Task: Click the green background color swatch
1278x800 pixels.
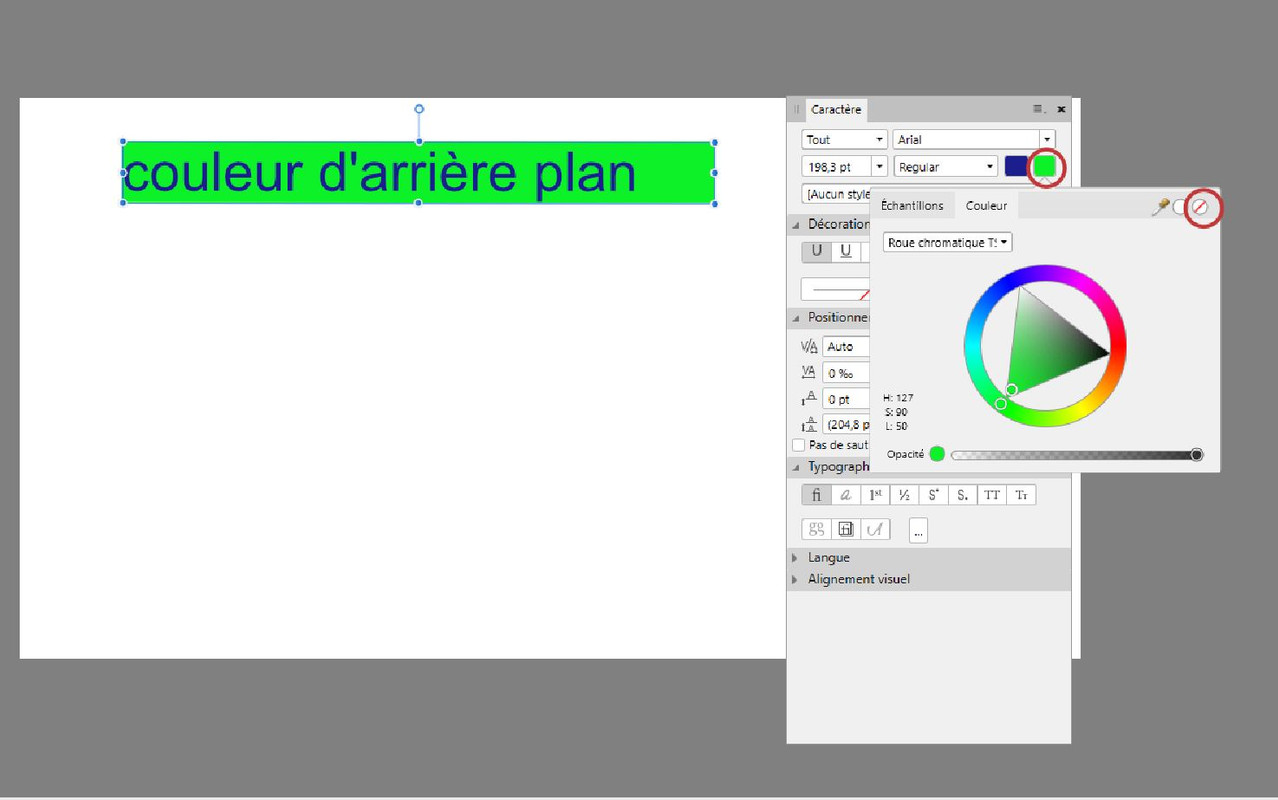Action: coord(1045,167)
